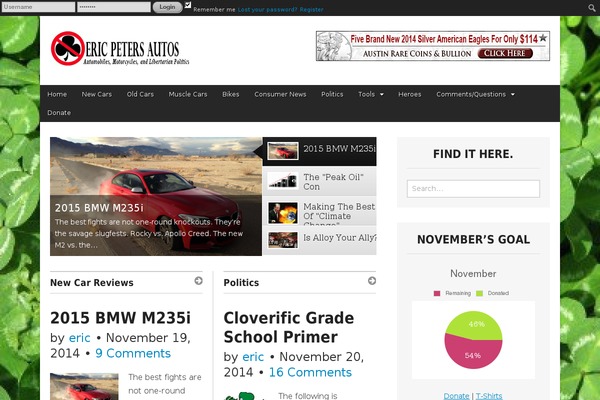The width and height of the screenshot is (600, 400).
Task: Click the Register link
Action: pyautogui.click(x=311, y=10)
